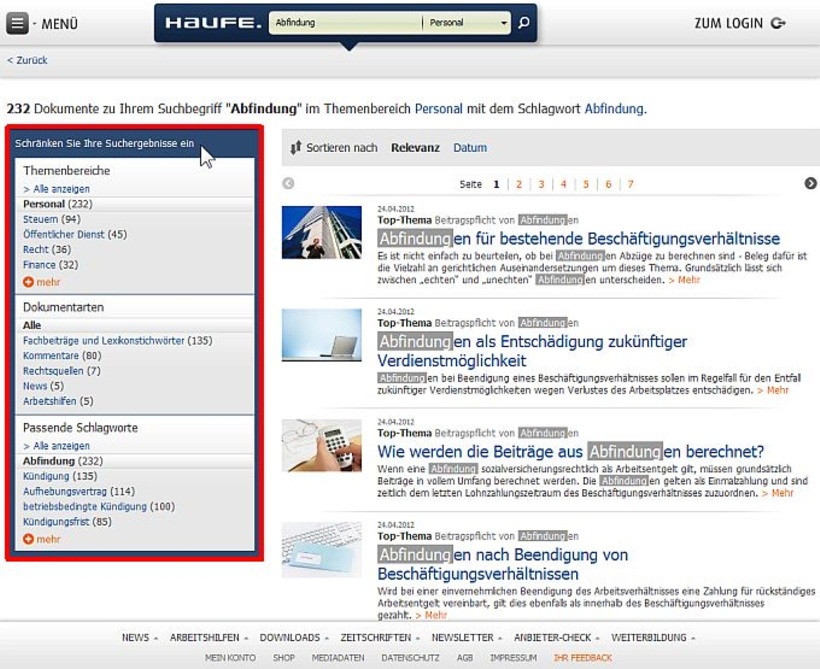820x669 pixels.
Task: Sort results by Datum
Action: point(470,148)
